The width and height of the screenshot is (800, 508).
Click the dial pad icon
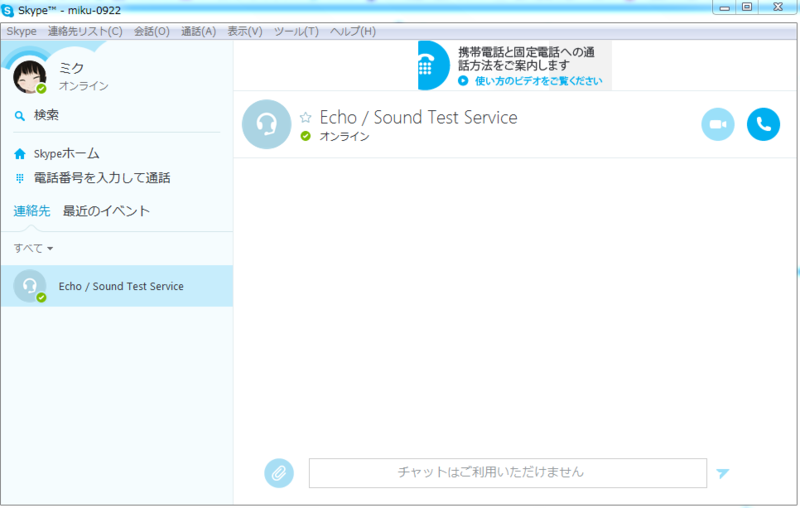[19, 178]
